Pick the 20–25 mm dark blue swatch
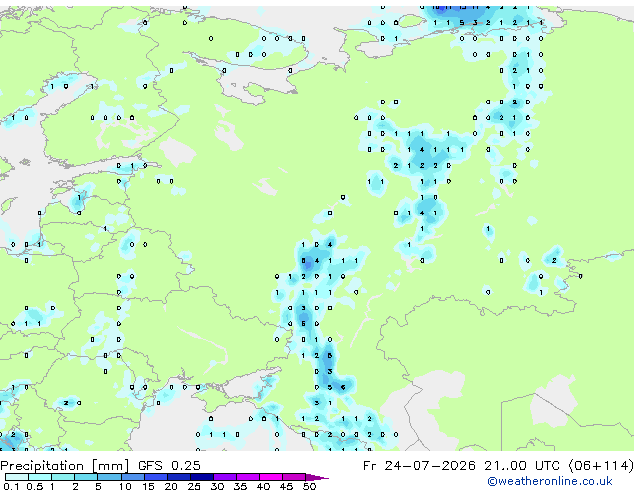Image resolution: width=634 pixels, height=490 pixels. point(178,477)
